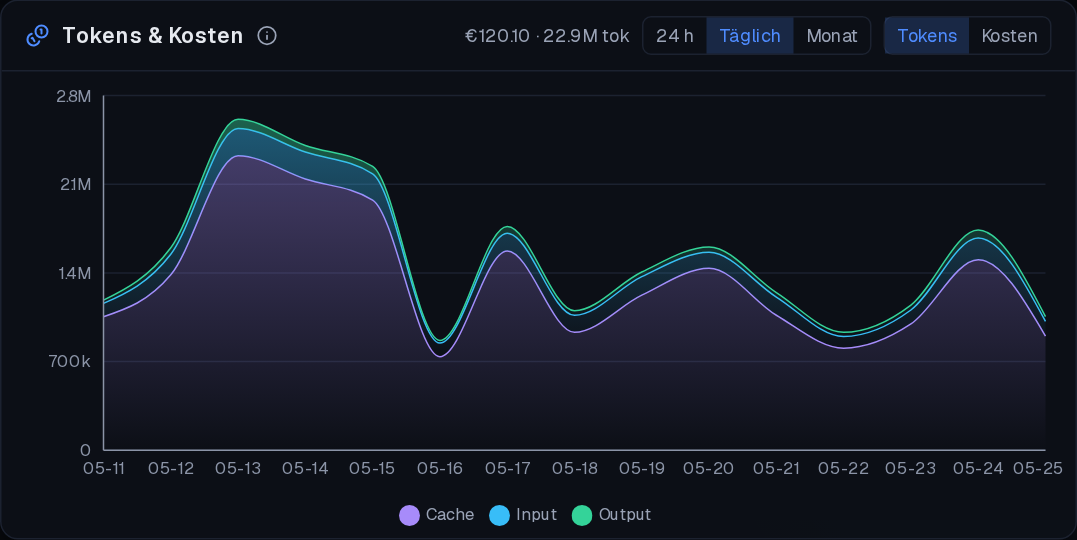Click the 1.4M y-axis label
The height and width of the screenshot is (540, 1077).
click(x=74, y=273)
